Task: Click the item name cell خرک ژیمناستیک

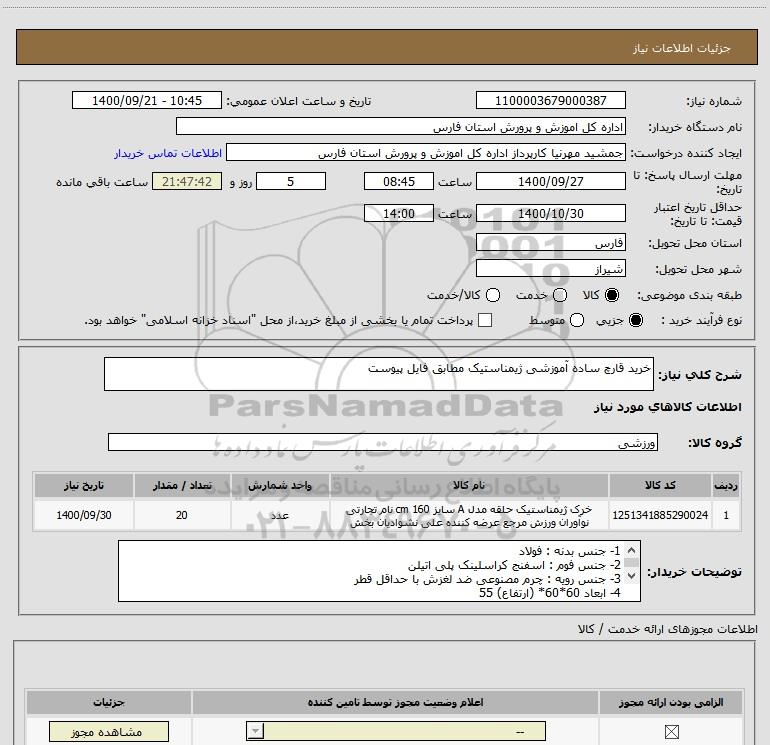Action: pyautogui.click(x=469, y=515)
